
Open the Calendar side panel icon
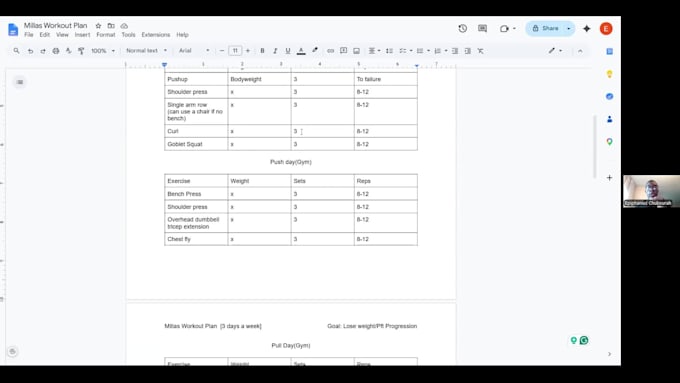click(x=609, y=51)
